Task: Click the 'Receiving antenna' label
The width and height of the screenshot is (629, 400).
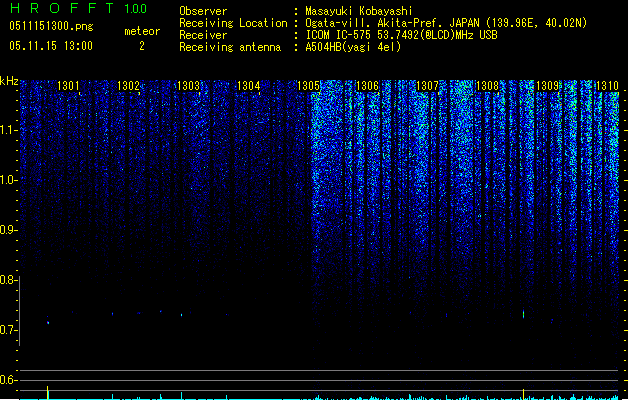Action: click(x=230, y=47)
